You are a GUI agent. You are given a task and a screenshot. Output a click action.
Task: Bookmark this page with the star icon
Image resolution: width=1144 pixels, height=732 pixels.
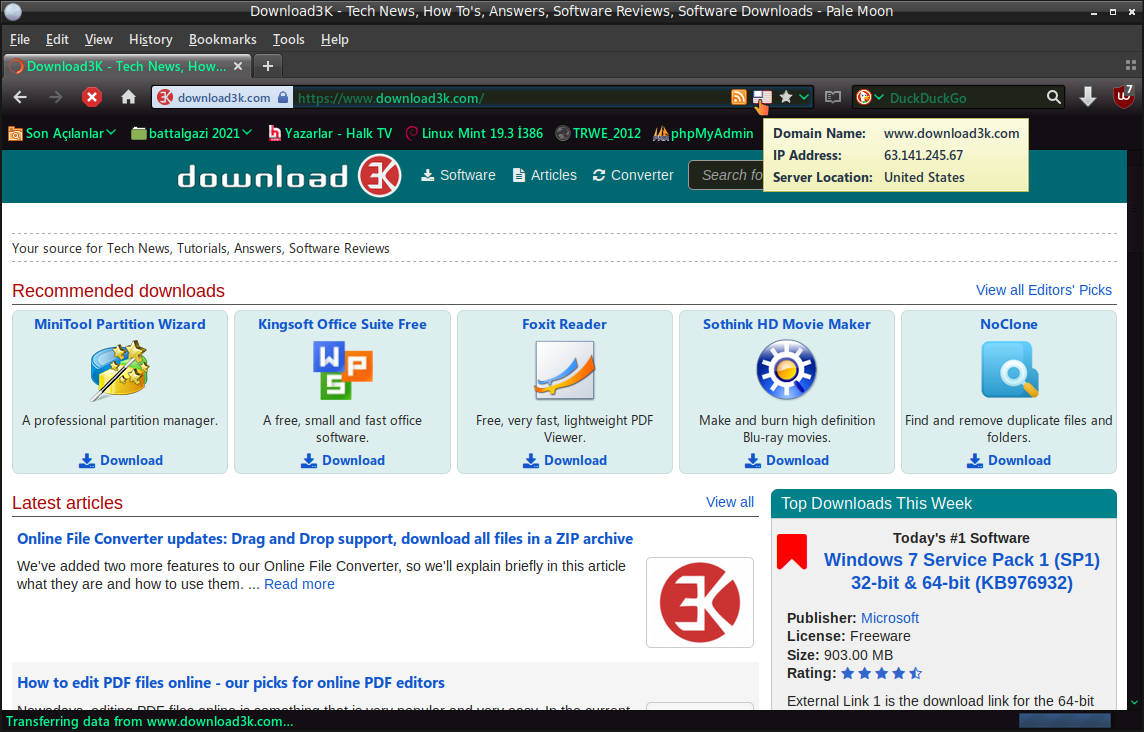[786, 97]
